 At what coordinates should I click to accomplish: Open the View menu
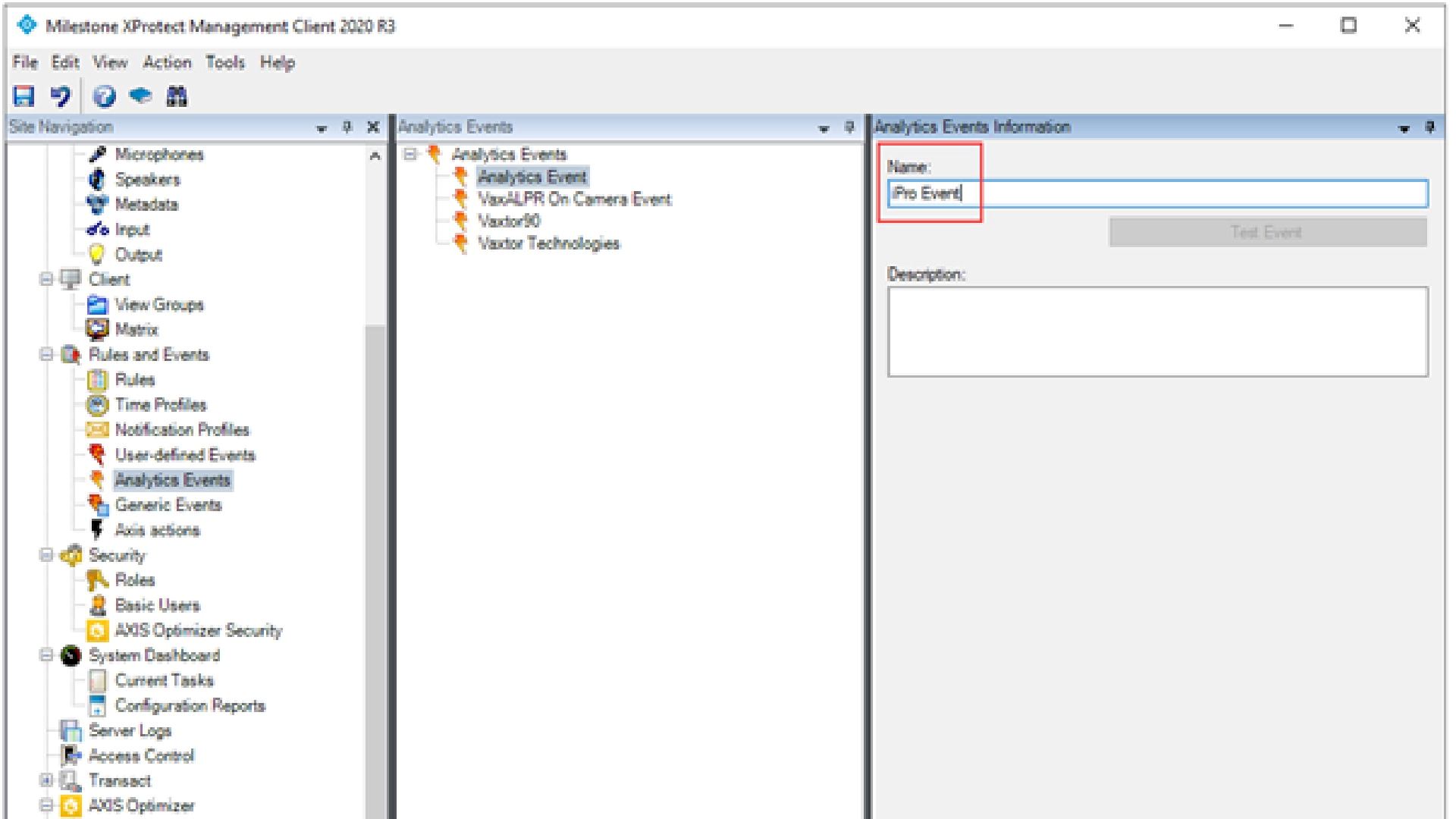tap(110, 62)
